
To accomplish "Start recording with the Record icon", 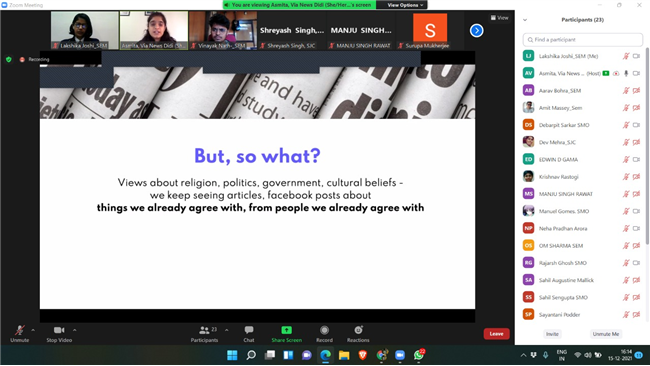I will (x=324, y=330).
